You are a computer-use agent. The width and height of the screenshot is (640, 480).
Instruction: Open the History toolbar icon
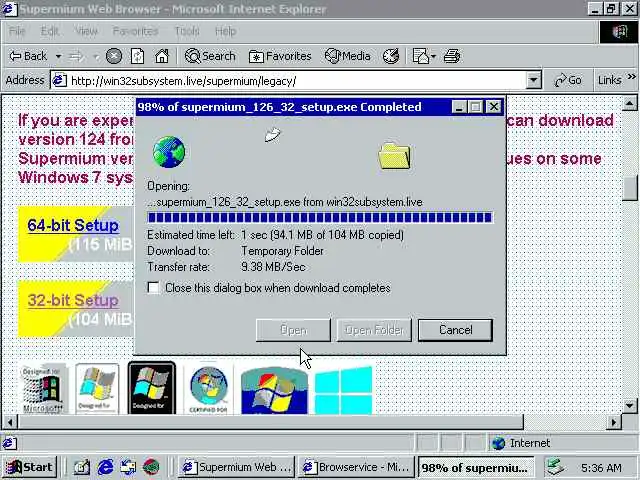pos(391,56)
